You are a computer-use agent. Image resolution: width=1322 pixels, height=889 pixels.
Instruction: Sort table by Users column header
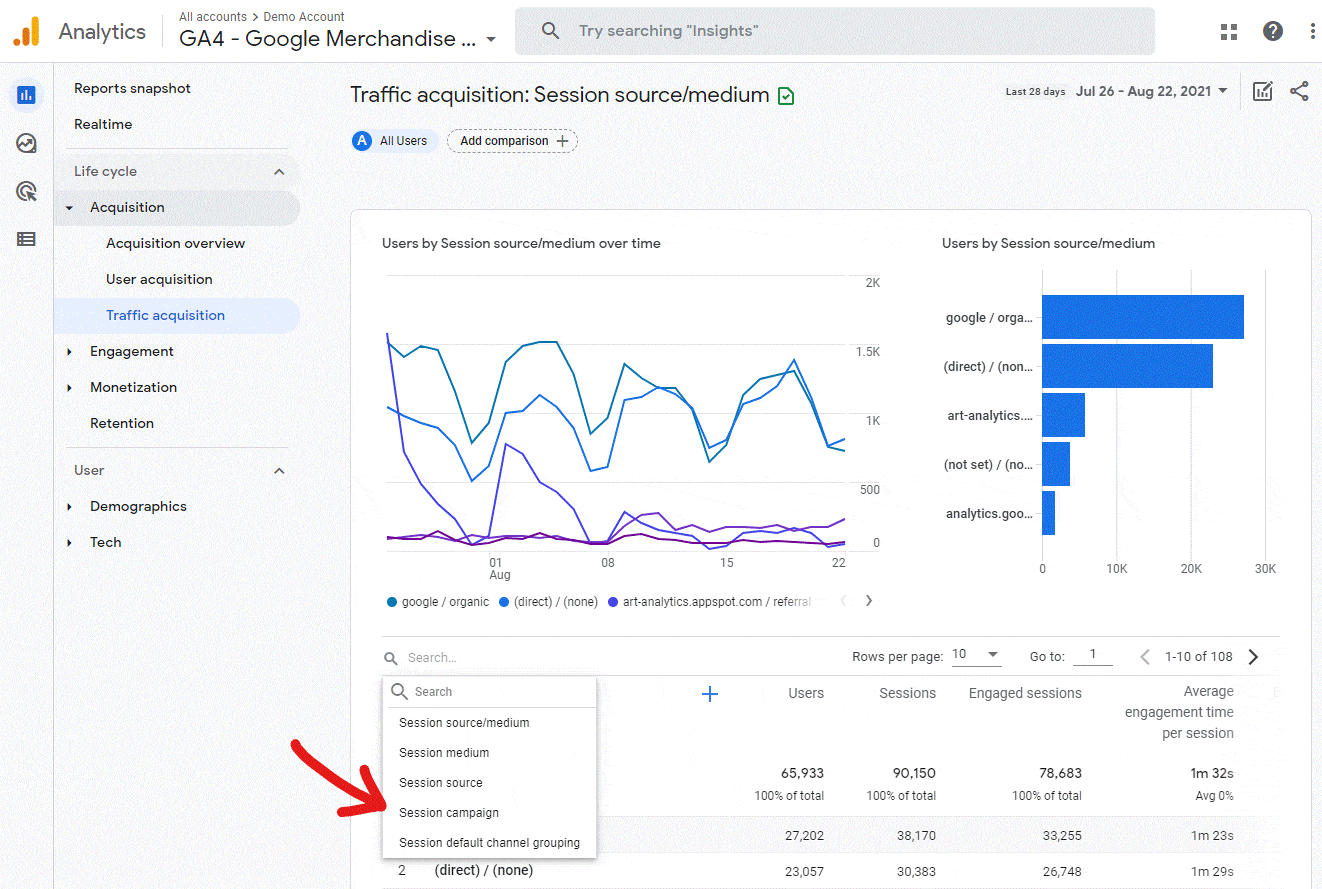tap(806, 693)
